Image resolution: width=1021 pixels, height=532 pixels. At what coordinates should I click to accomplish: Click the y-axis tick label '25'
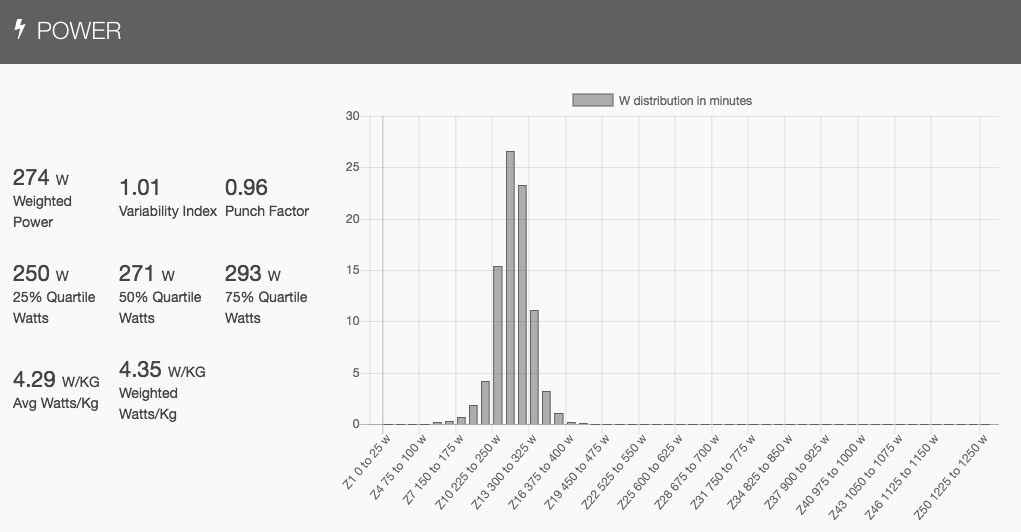click(x=352, y=167)
